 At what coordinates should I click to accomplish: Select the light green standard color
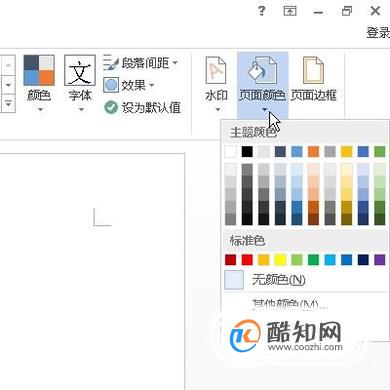pos(297,260)
